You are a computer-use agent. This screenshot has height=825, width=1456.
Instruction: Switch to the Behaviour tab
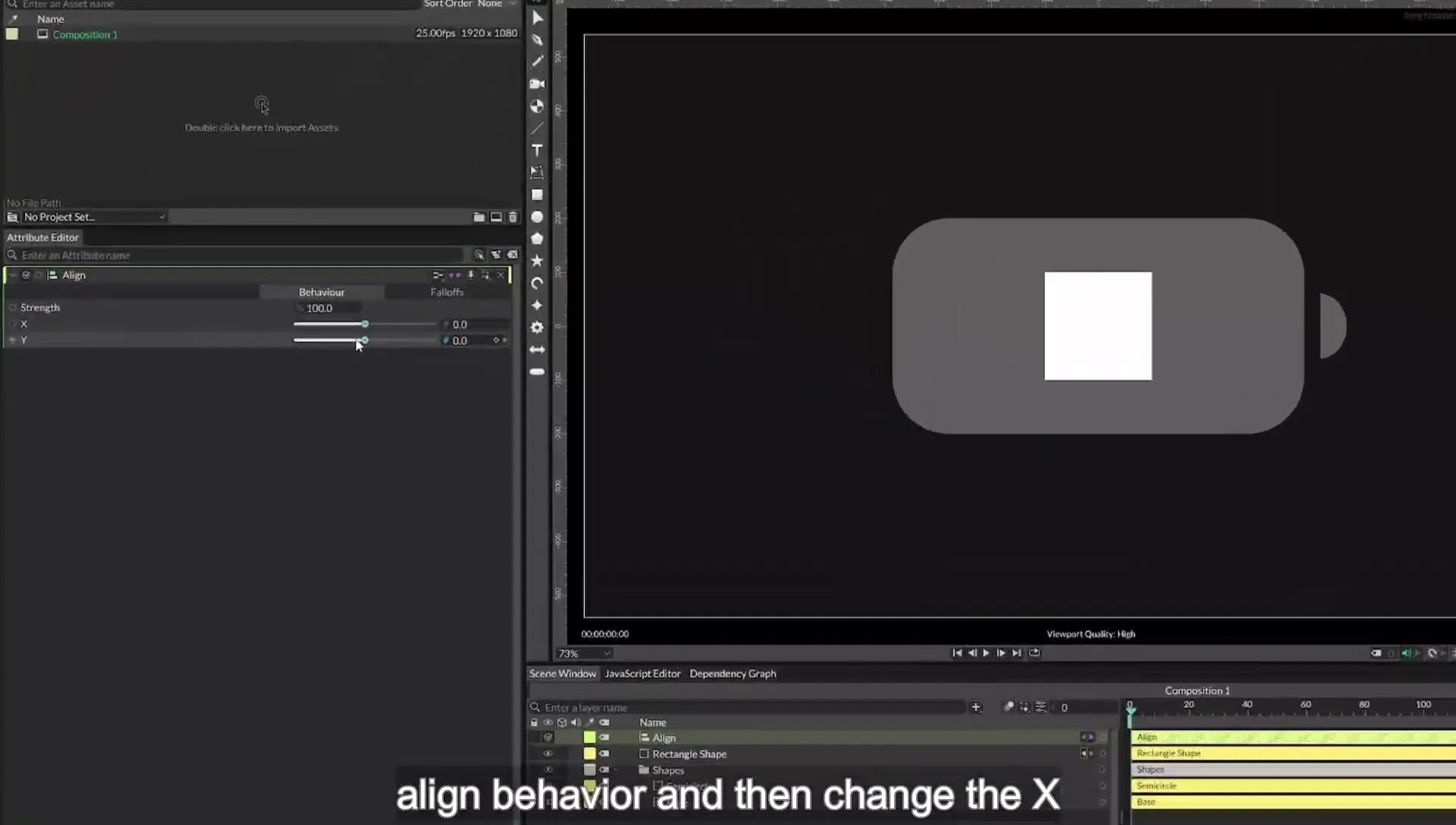point(322,292)
